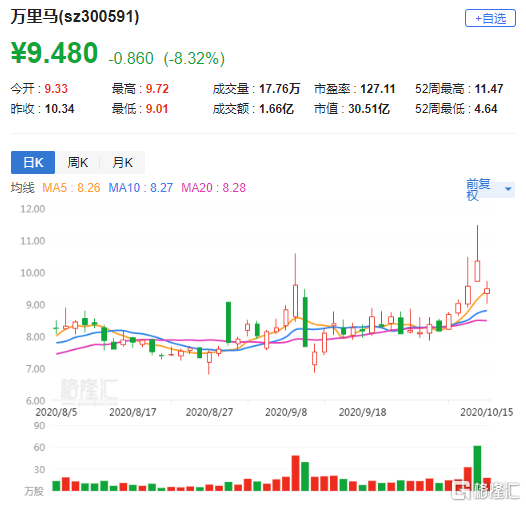The image size is (526, 507).
Task: Click the 60 volume axis label
Action: tap(39, 447)
